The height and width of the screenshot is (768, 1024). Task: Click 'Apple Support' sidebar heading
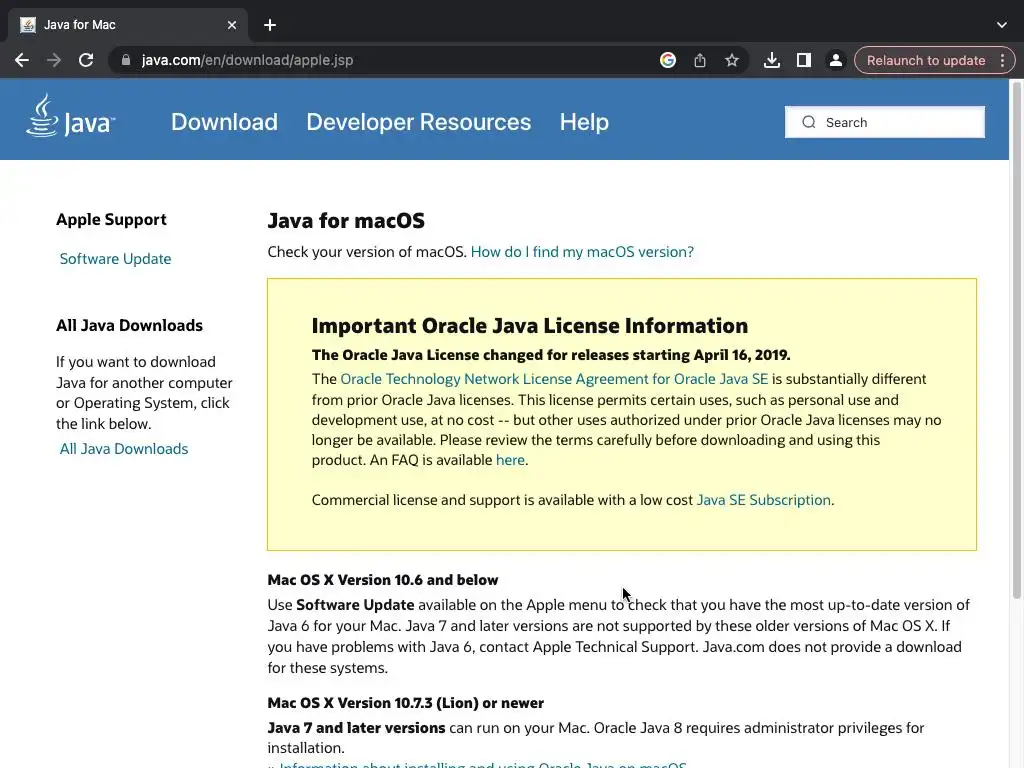pyautogui.click(x=111, y=219)
